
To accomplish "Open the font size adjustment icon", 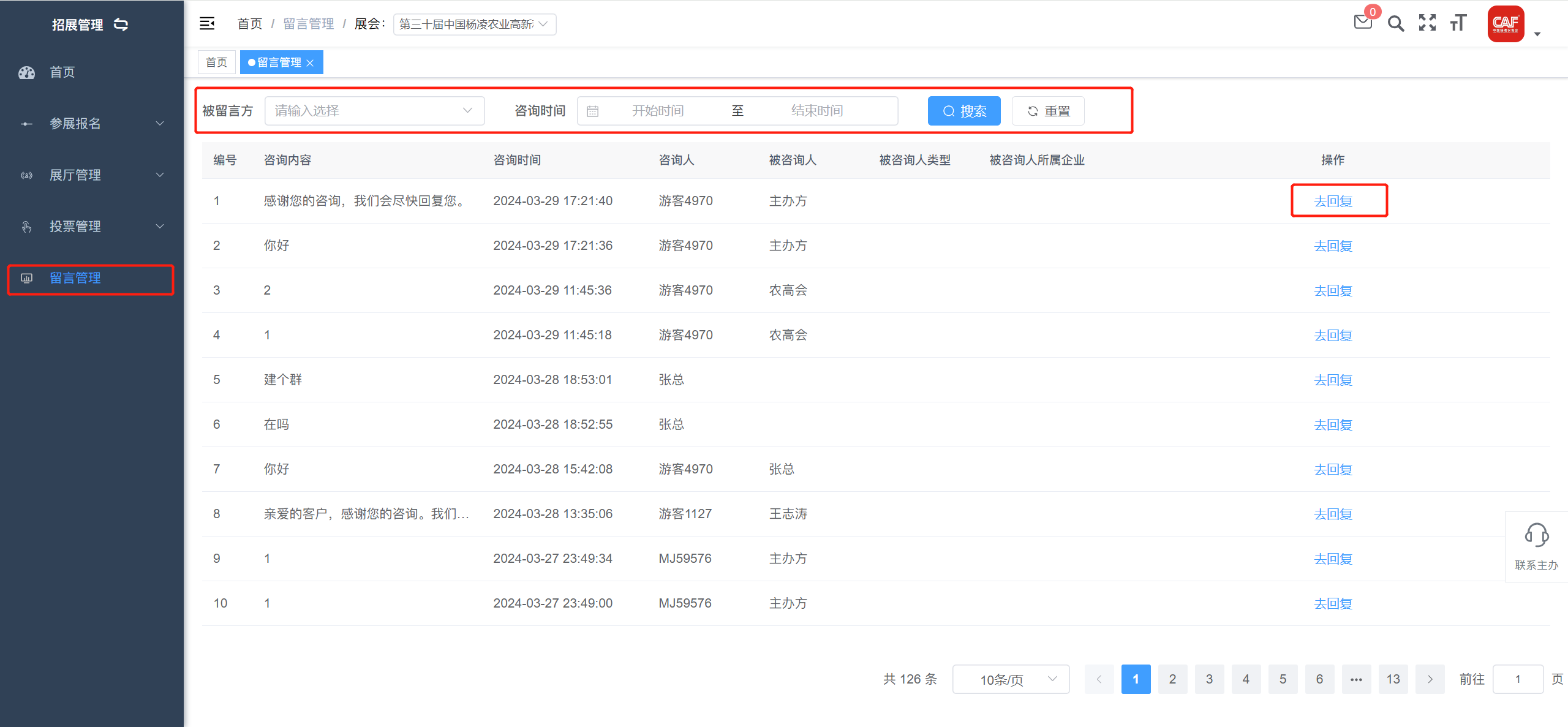I will click(x=1458, y=23).
